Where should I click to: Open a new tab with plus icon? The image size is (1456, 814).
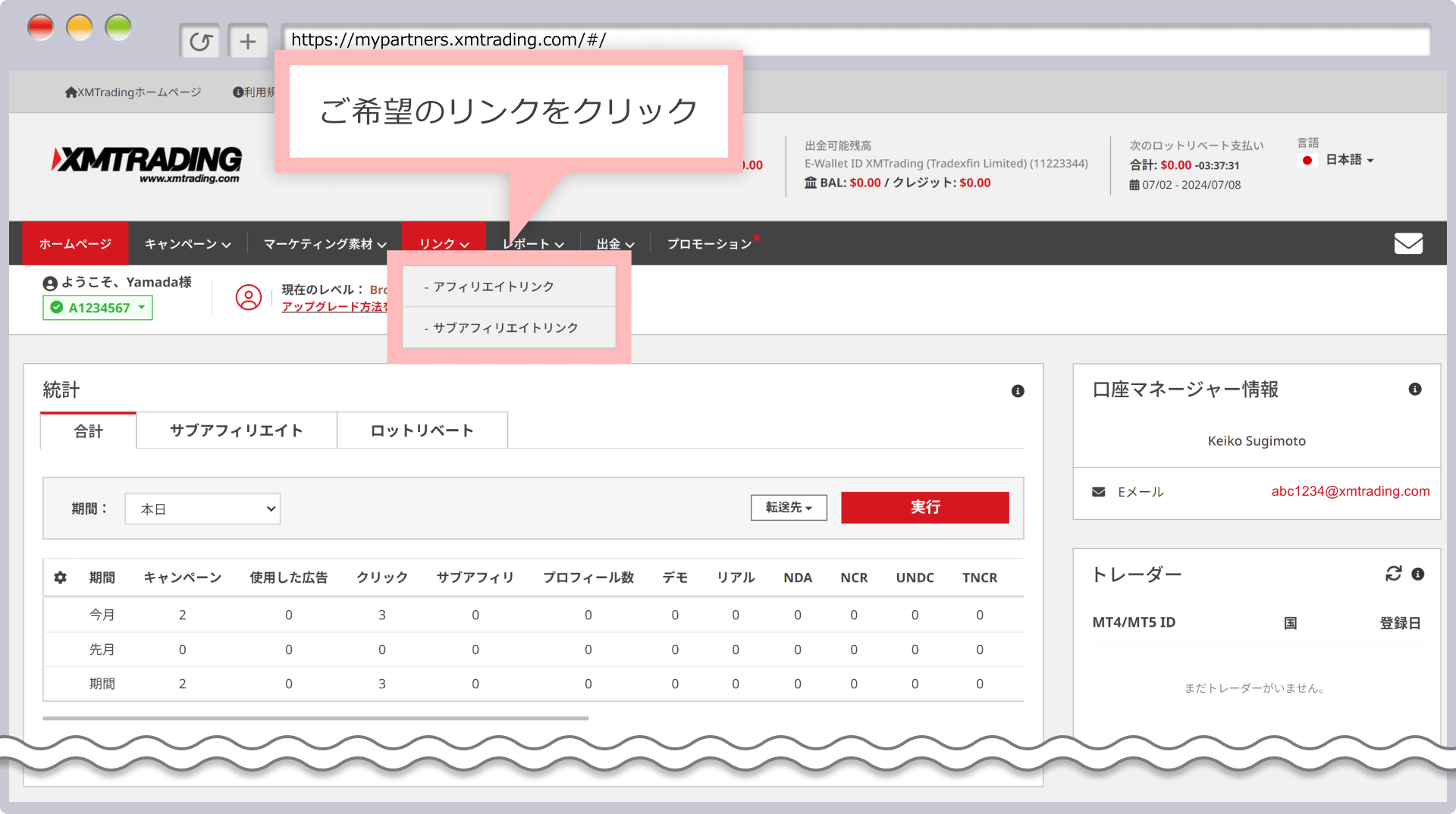tap(248, 41)
